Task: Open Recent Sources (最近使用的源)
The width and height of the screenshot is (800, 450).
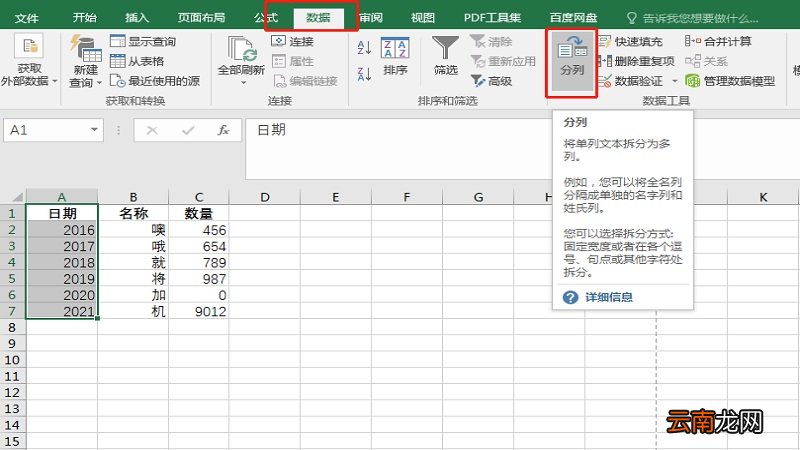Action: 155,81
